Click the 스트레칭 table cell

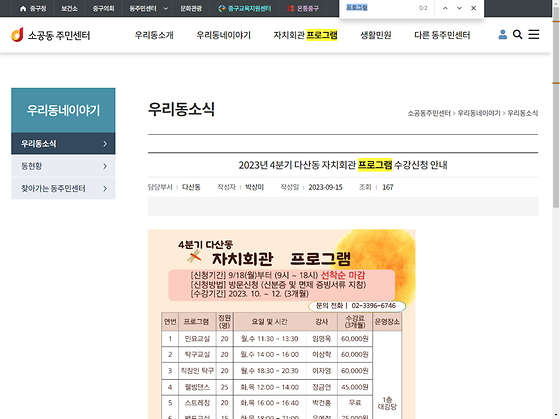click(197, 403)
